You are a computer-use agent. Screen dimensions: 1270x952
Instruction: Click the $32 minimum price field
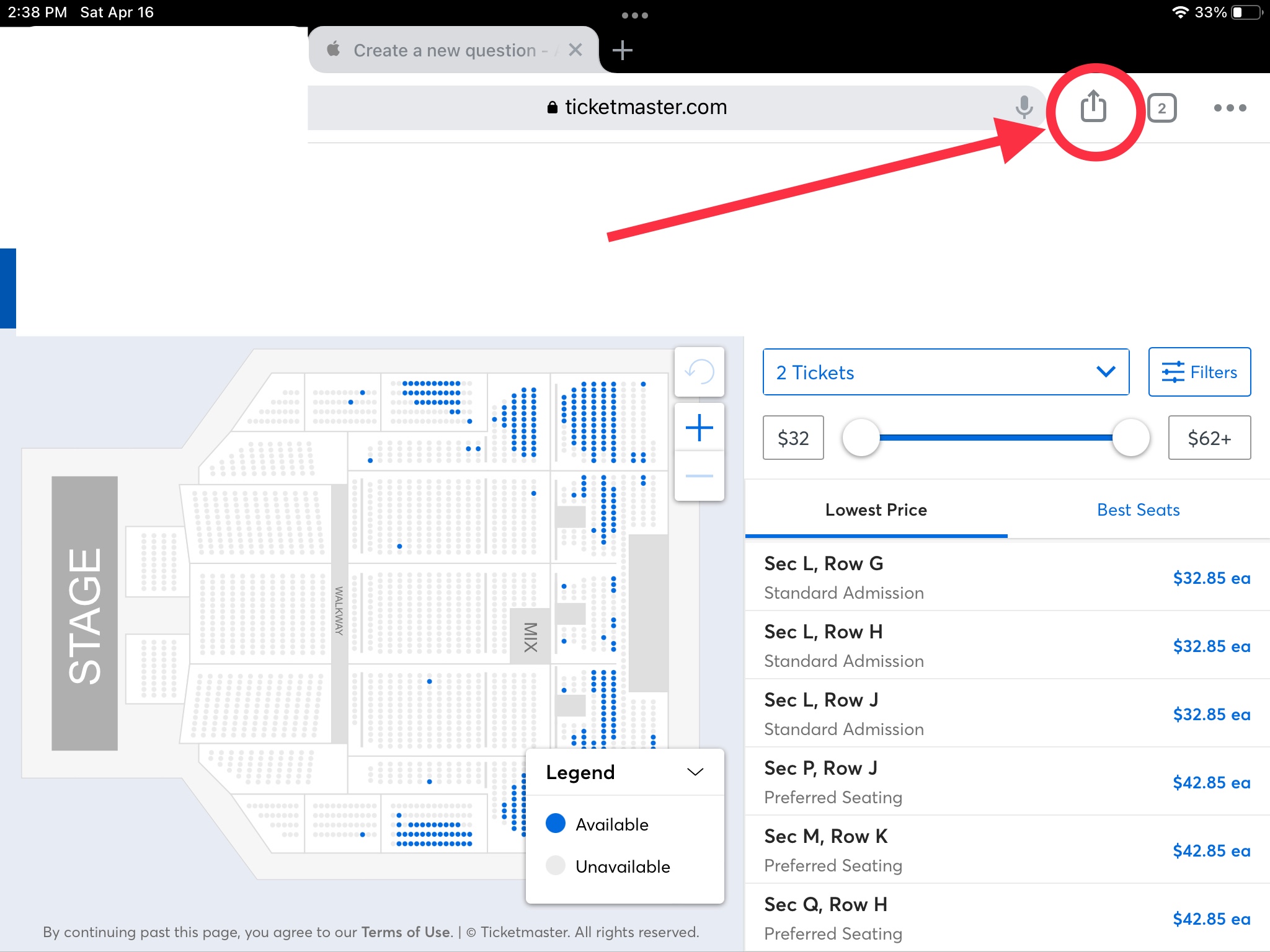tap(793, 438)
